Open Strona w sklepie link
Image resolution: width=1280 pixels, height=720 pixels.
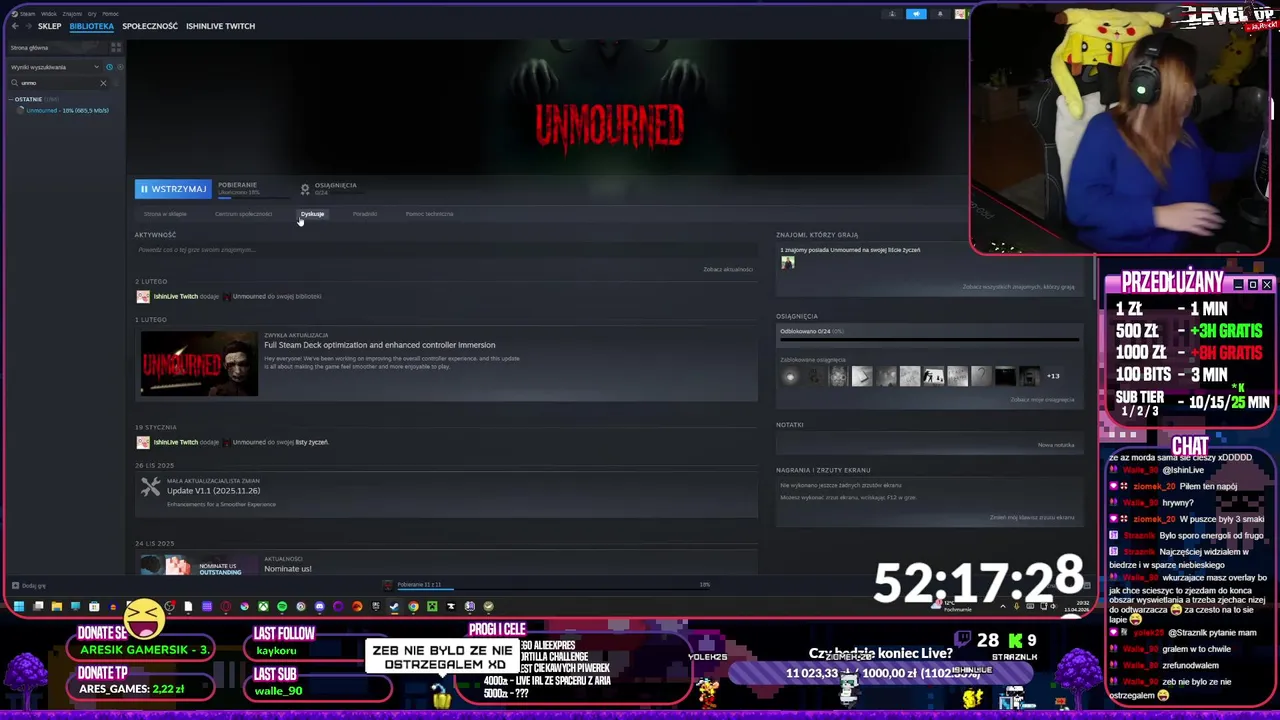point(165,214)
